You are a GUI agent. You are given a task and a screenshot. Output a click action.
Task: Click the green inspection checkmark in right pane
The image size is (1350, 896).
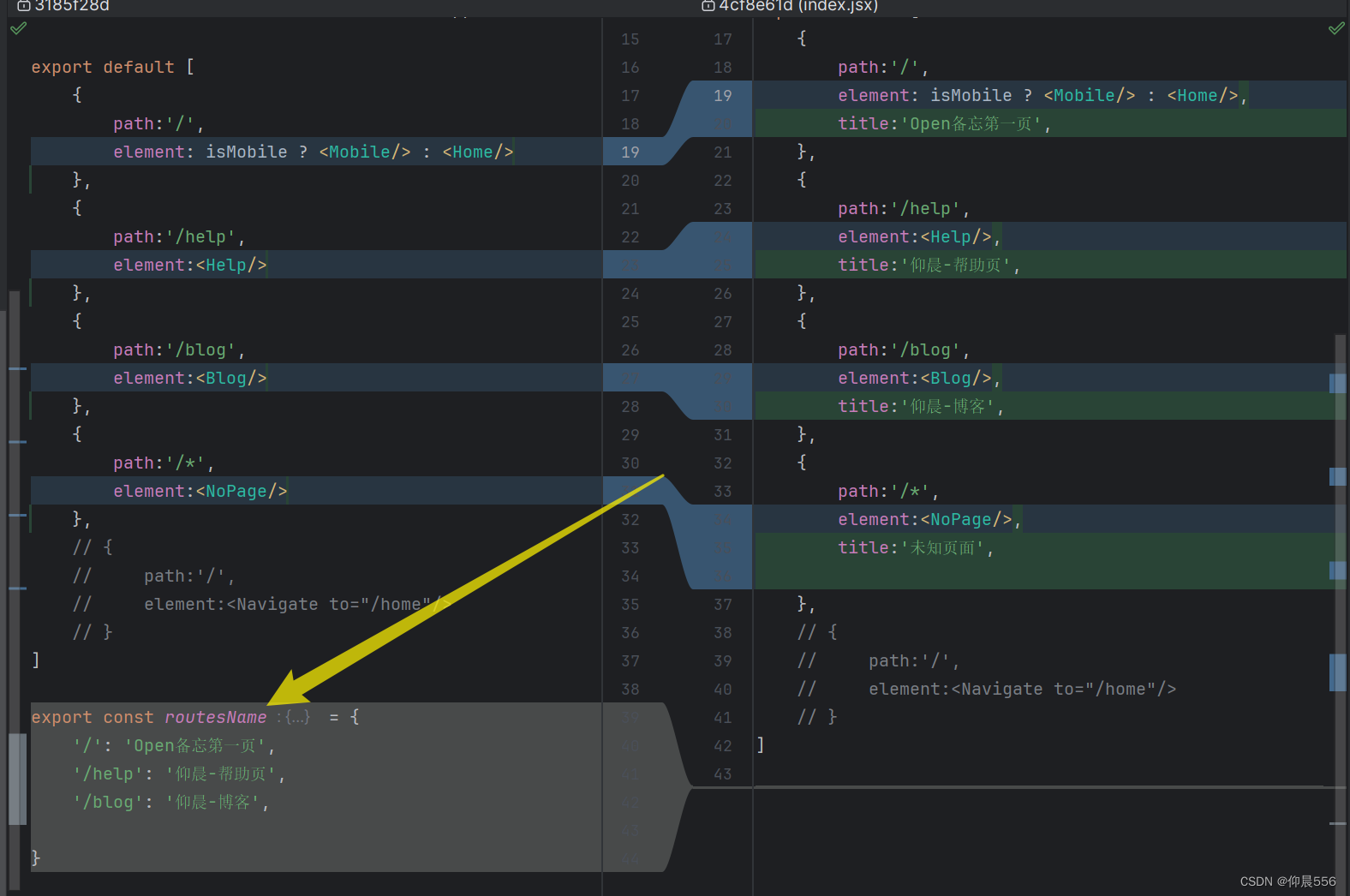(1336, 28)
